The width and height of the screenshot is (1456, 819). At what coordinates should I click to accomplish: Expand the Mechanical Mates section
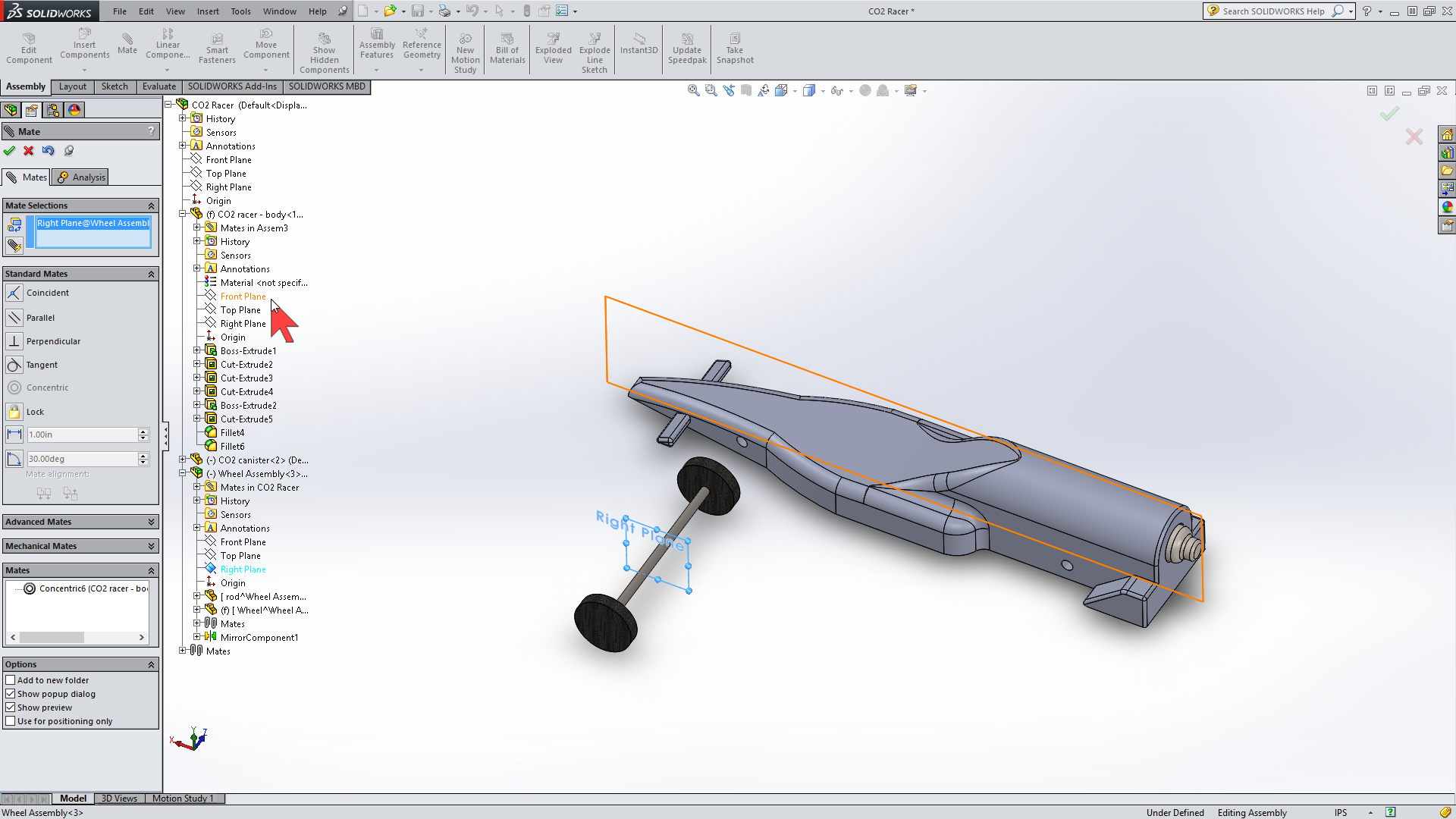(80, 545)
